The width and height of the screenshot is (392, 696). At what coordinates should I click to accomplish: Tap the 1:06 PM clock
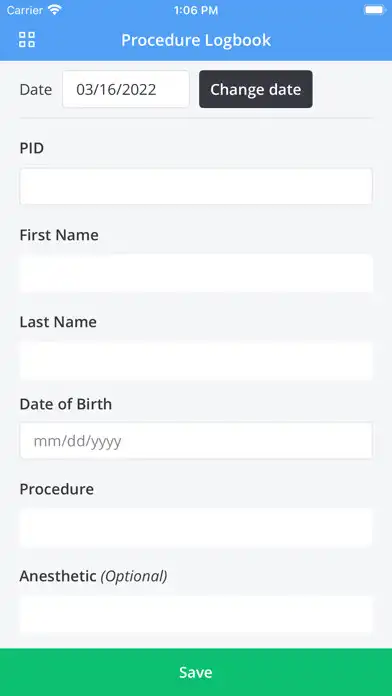coord(196,10)
